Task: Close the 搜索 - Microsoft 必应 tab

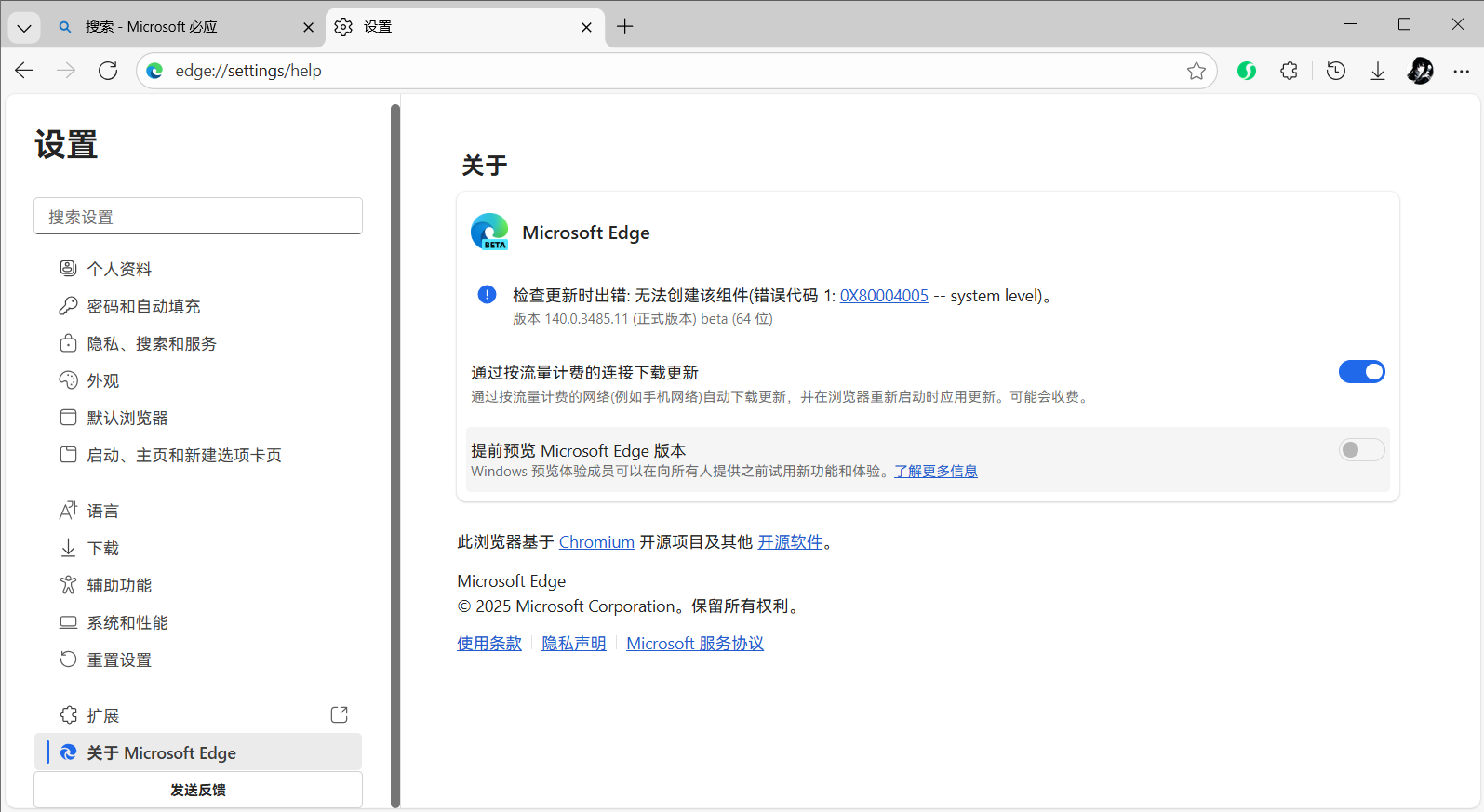Action: [x=308, y=28]
